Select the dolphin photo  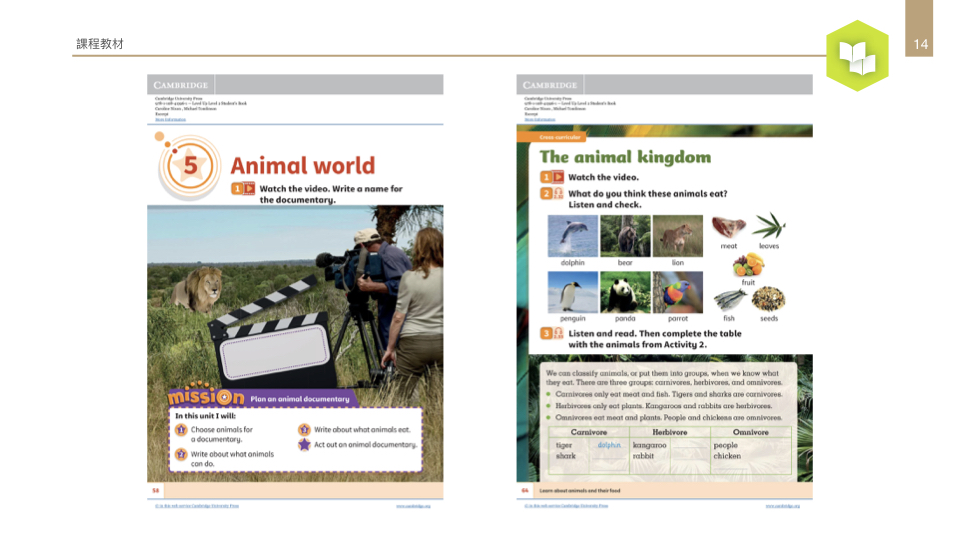(x=573, y=236)
